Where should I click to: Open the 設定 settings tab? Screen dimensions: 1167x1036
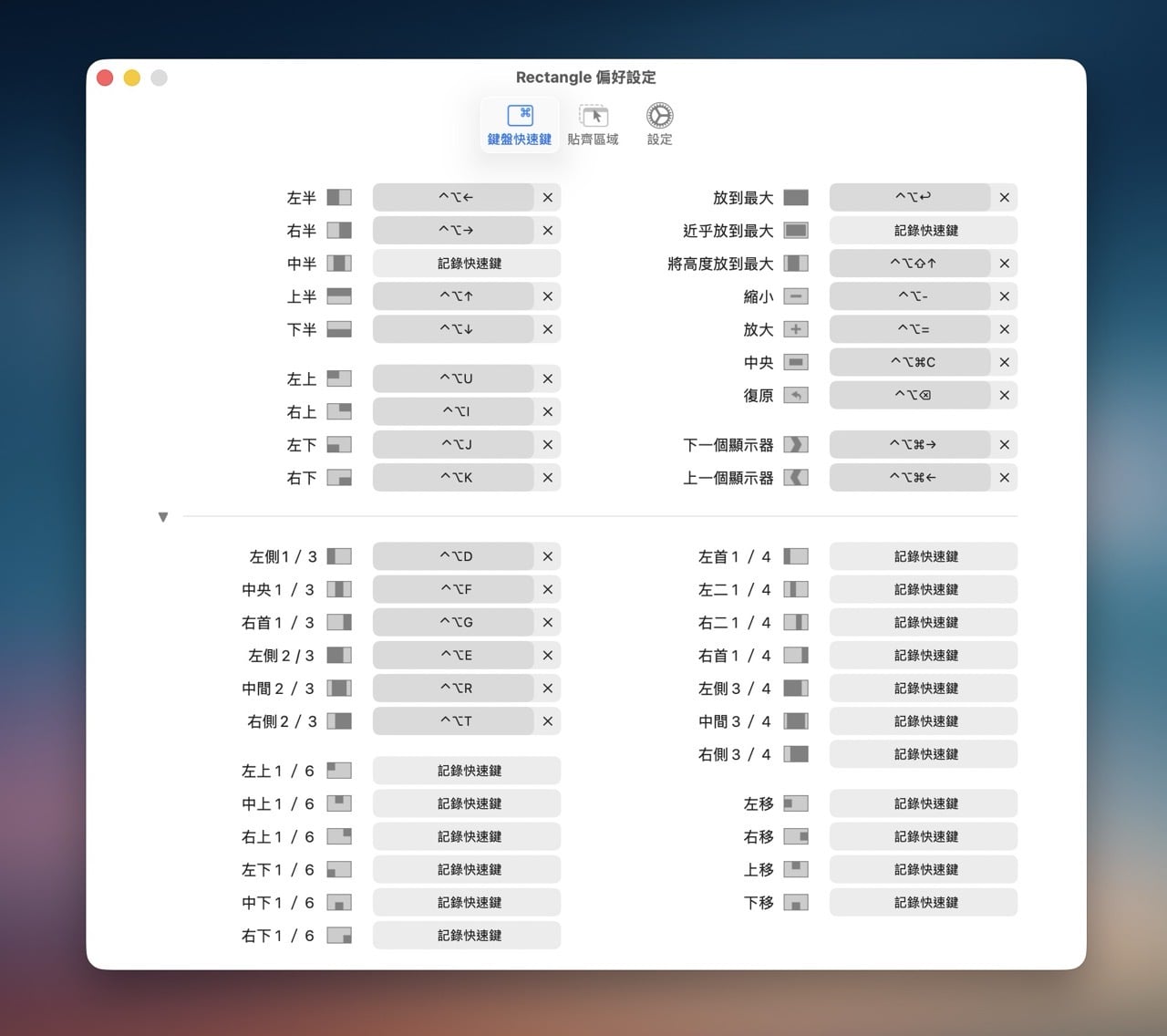pos(659,125)
